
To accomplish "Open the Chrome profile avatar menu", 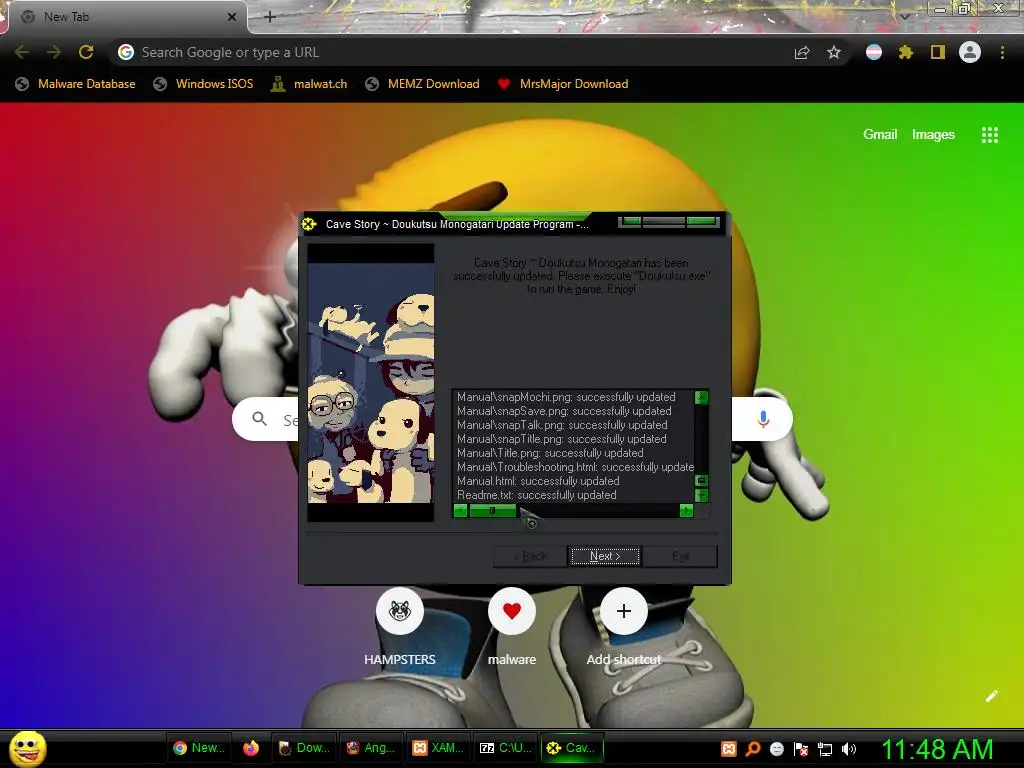I will [970, 52].
